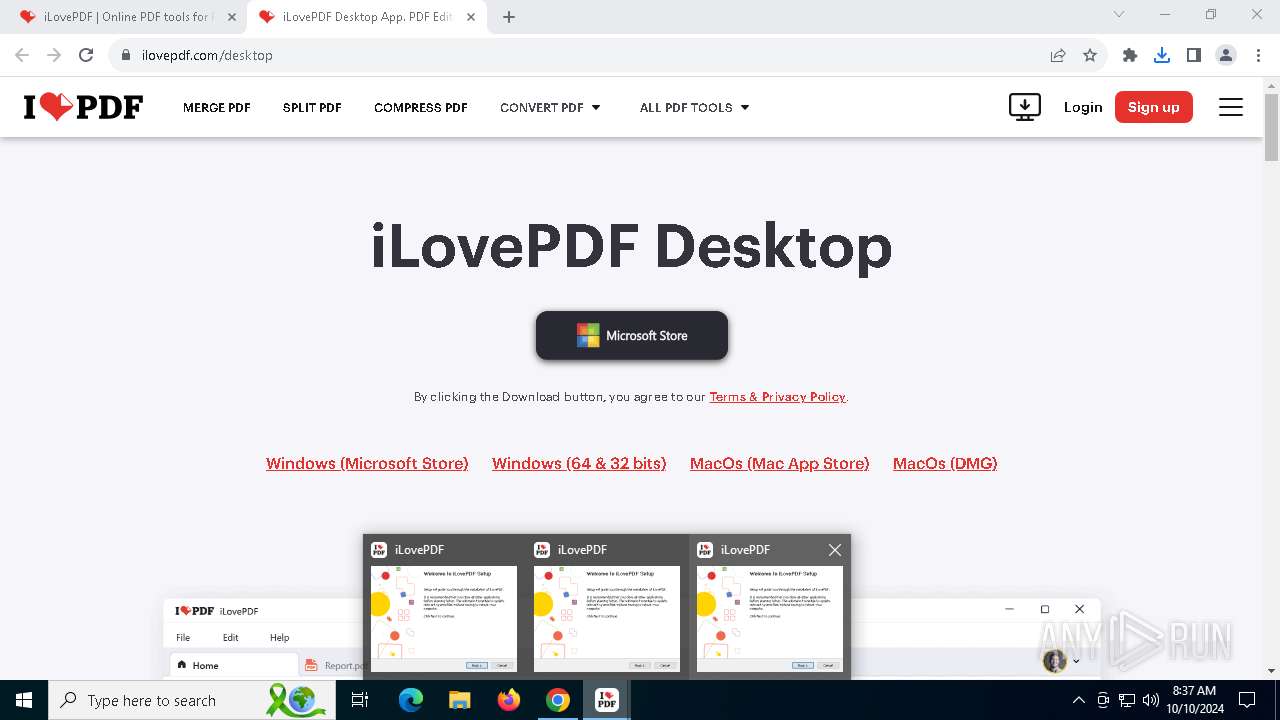Open Chrome's tab search chevron
Viewport: 1280px width, 720px height.
[1119, 14]
